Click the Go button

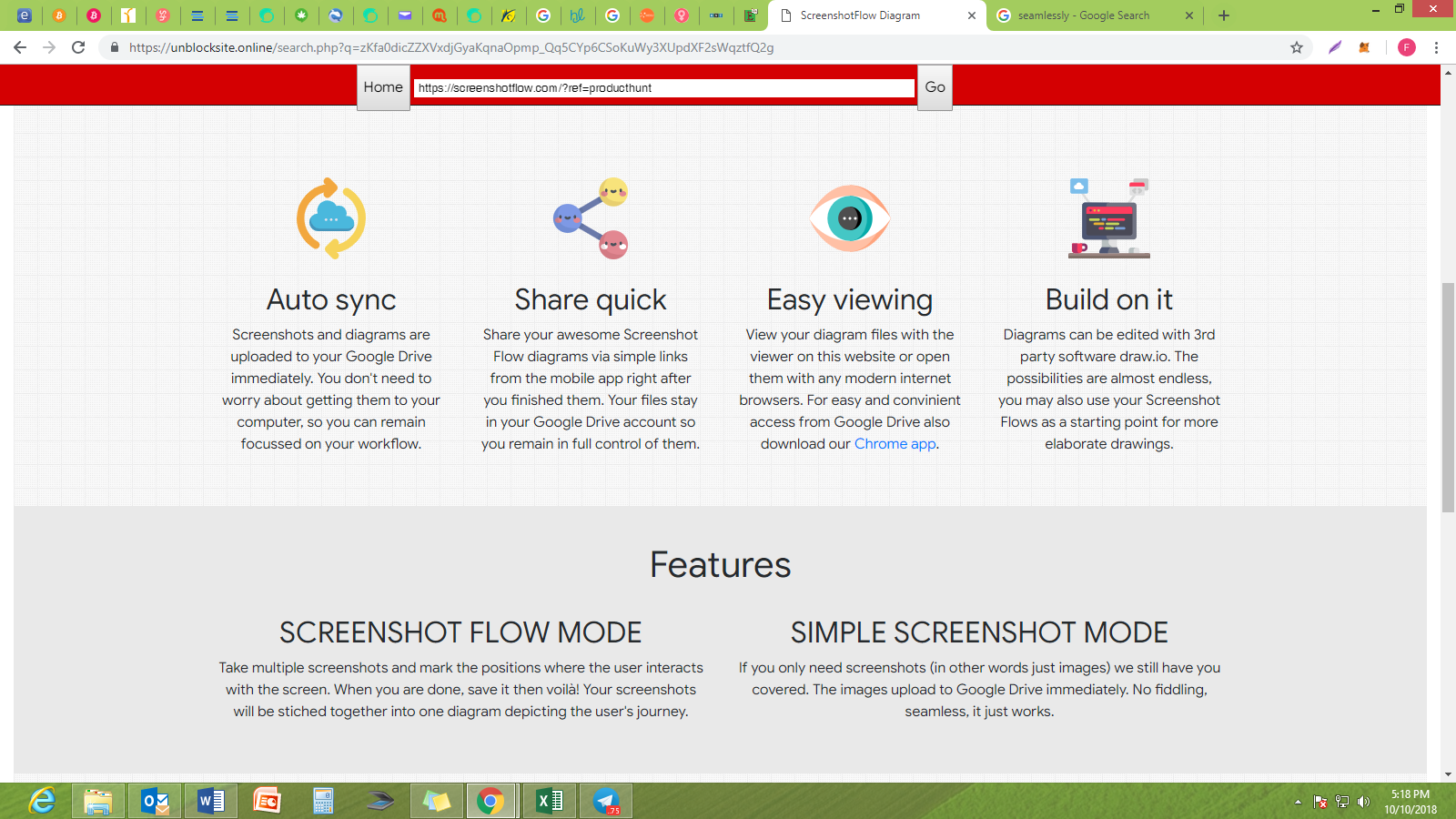(x=935, y=87)
